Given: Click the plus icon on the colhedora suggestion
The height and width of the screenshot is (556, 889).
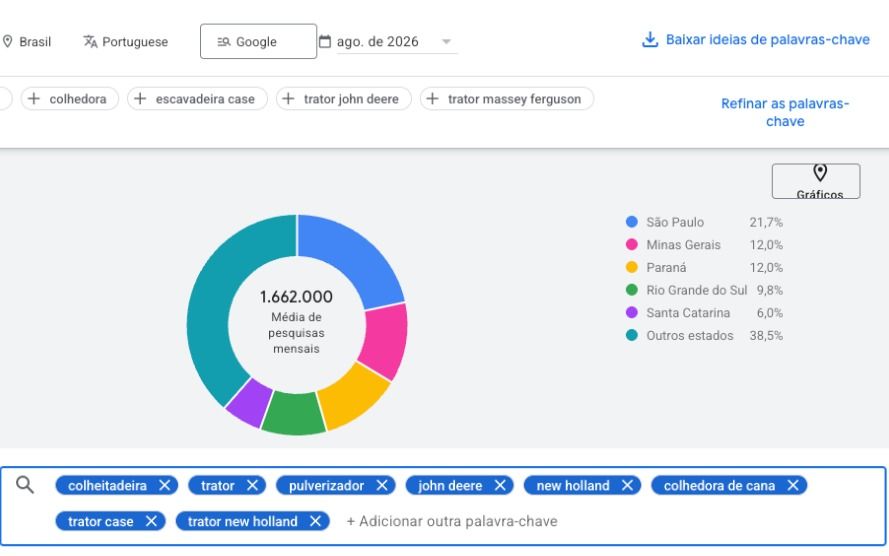Looking at the screenshot, I should tap(34, 99).
